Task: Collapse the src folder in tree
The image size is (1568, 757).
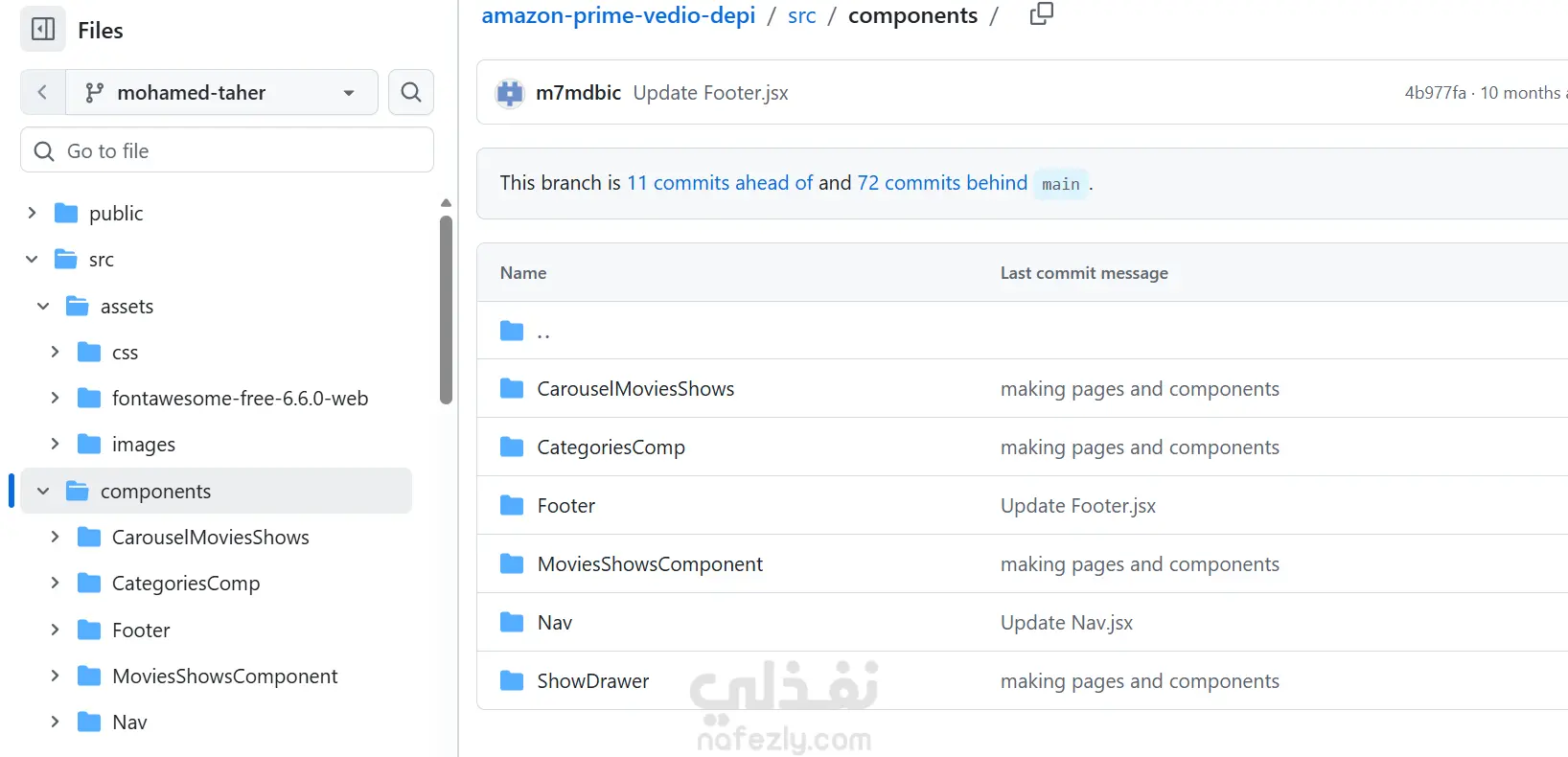Action: point(32,260)
